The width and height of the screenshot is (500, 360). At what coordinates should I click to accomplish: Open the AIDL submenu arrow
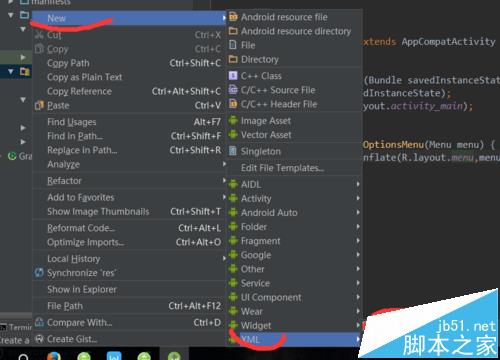(x=358, y=184)
